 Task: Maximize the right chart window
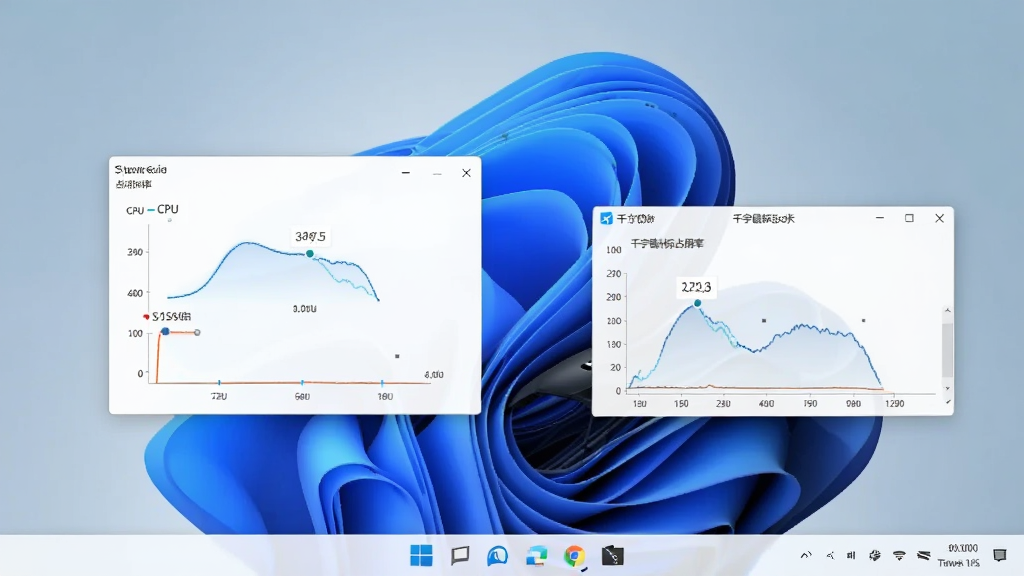pyautogui.click(x=909, y=218)
